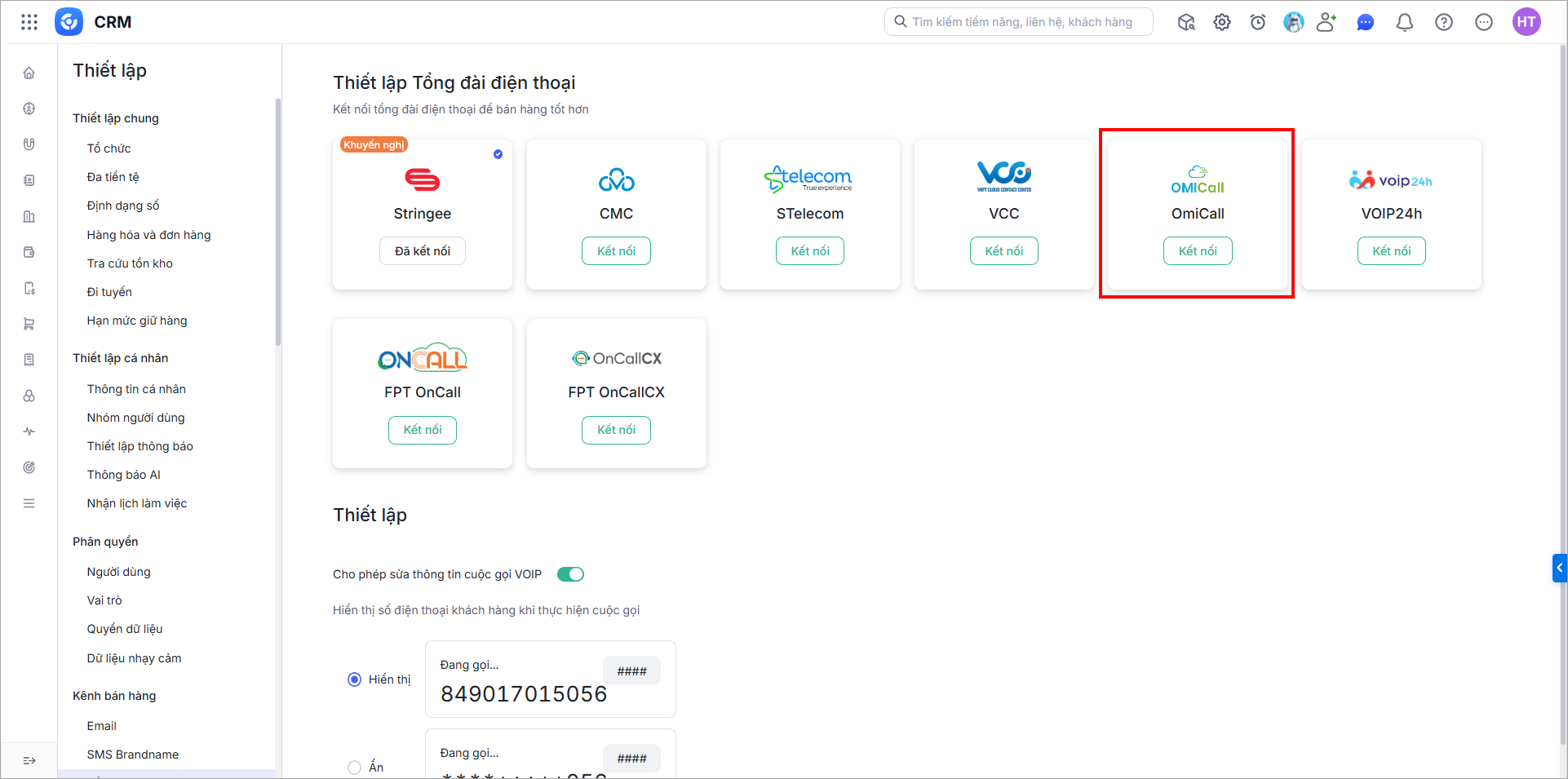Open the alarm clock reminders icon

coord(1258,22)
